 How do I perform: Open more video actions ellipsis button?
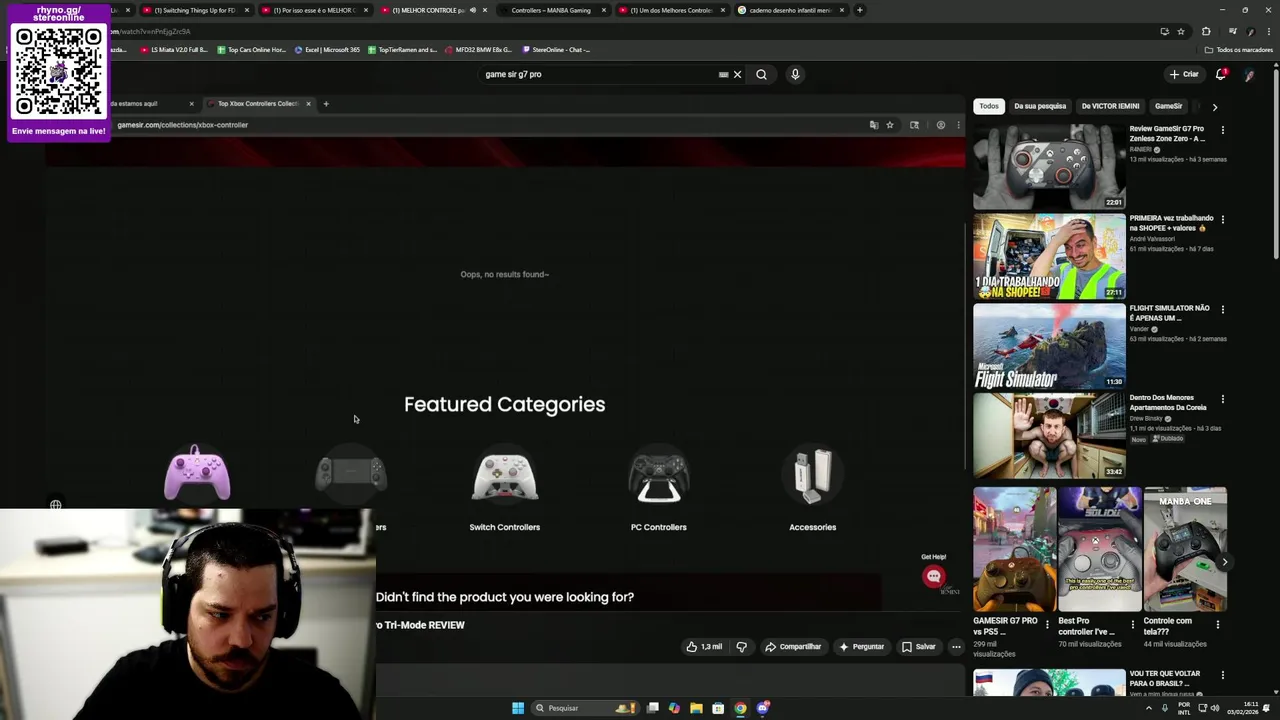956,647
